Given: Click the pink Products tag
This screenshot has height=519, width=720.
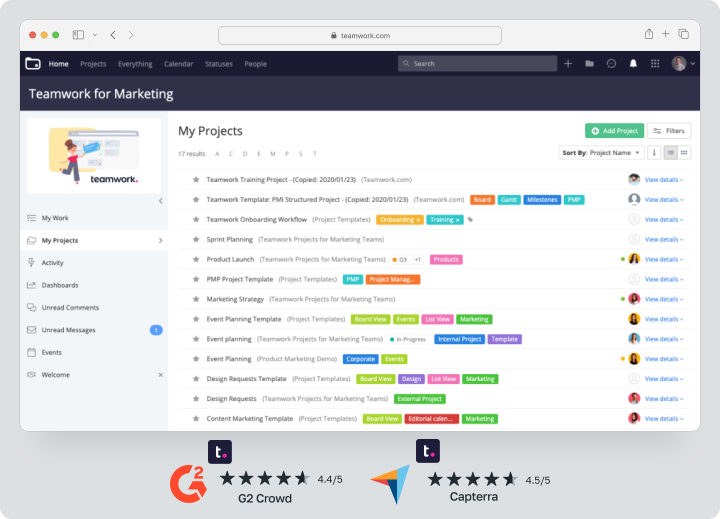Looking at the screenshot, I should pyautogui.click(x=446, y=260).
